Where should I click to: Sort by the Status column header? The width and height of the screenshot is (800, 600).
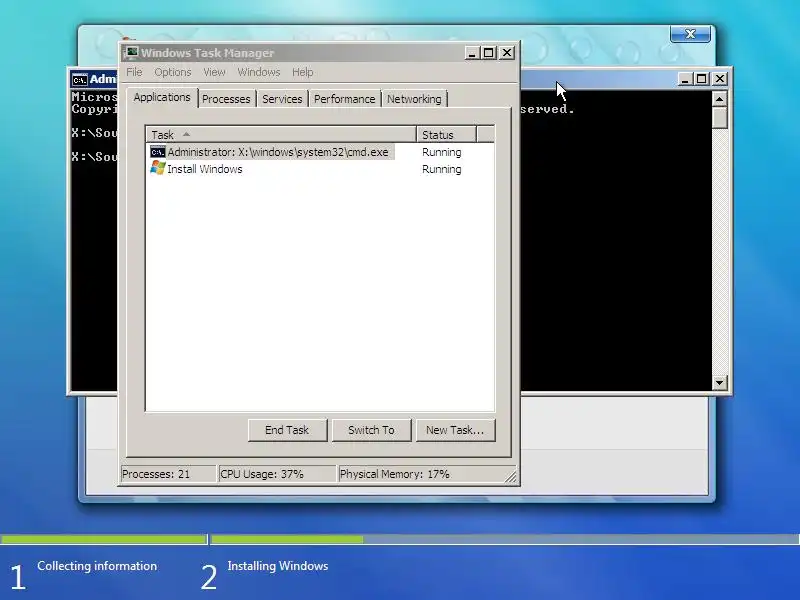point(446,135)
